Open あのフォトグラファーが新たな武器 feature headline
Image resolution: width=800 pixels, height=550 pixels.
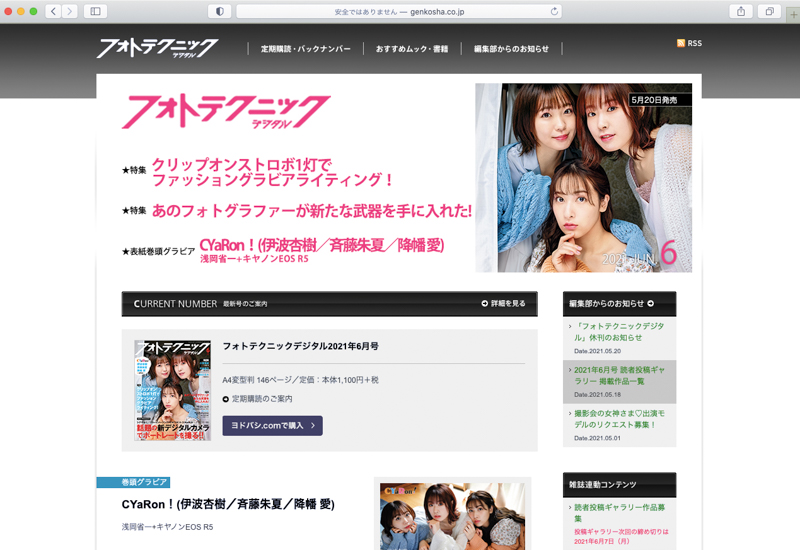pos(312,211)
